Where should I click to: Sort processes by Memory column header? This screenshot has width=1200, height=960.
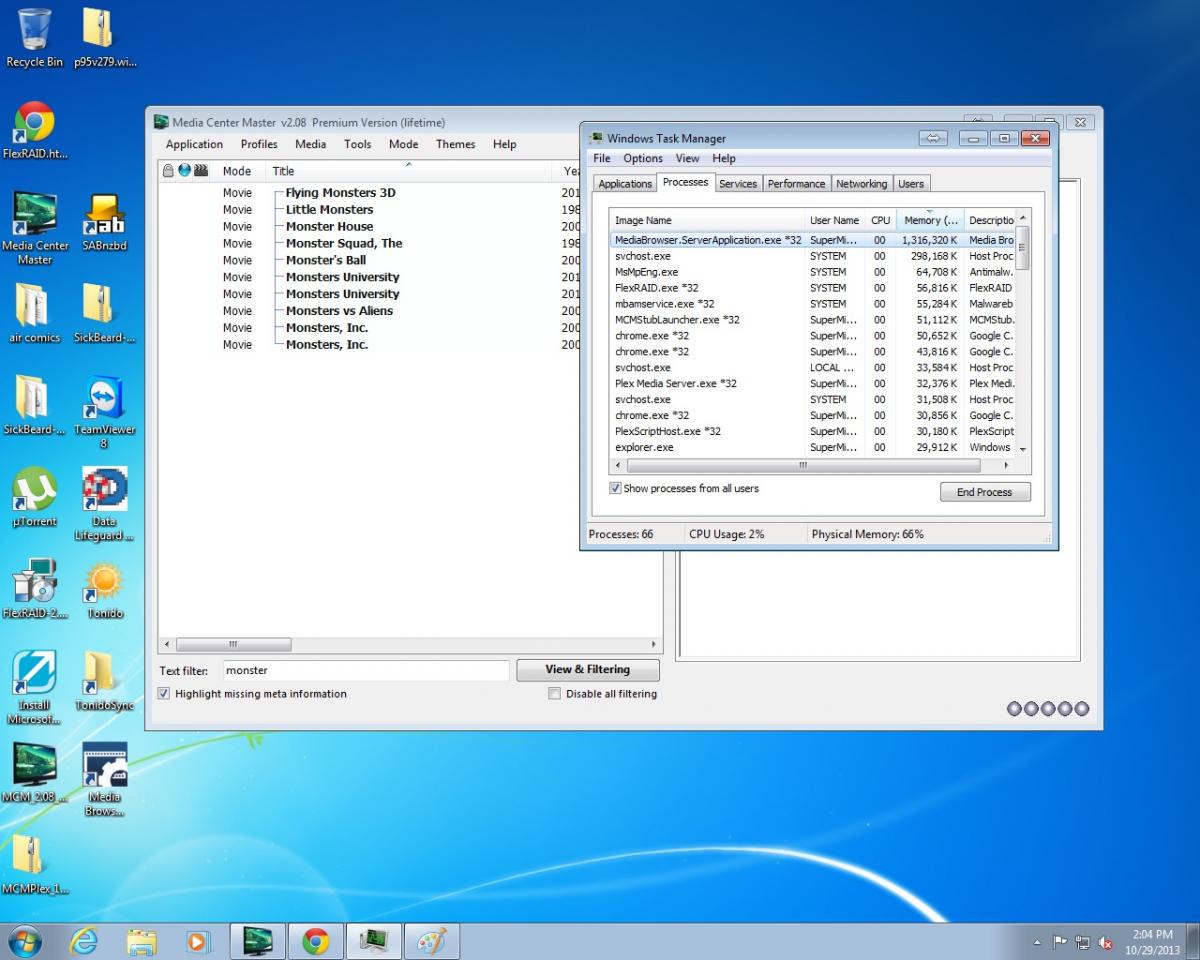[928, 220]
